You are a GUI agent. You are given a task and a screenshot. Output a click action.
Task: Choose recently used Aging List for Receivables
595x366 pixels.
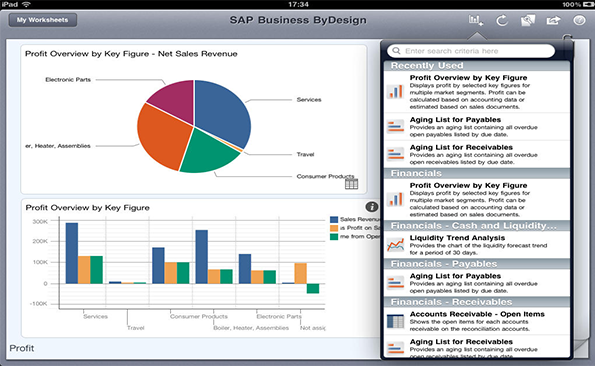[477, 154]
